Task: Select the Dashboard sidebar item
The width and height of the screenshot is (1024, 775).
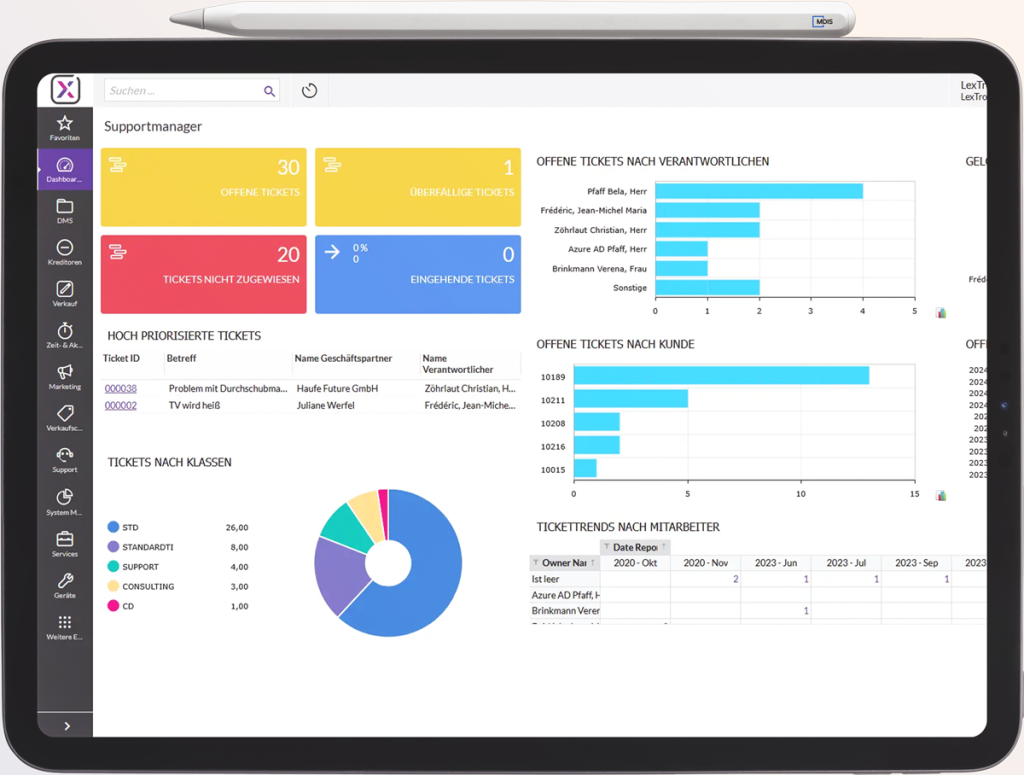Action: tap(65, 169)
